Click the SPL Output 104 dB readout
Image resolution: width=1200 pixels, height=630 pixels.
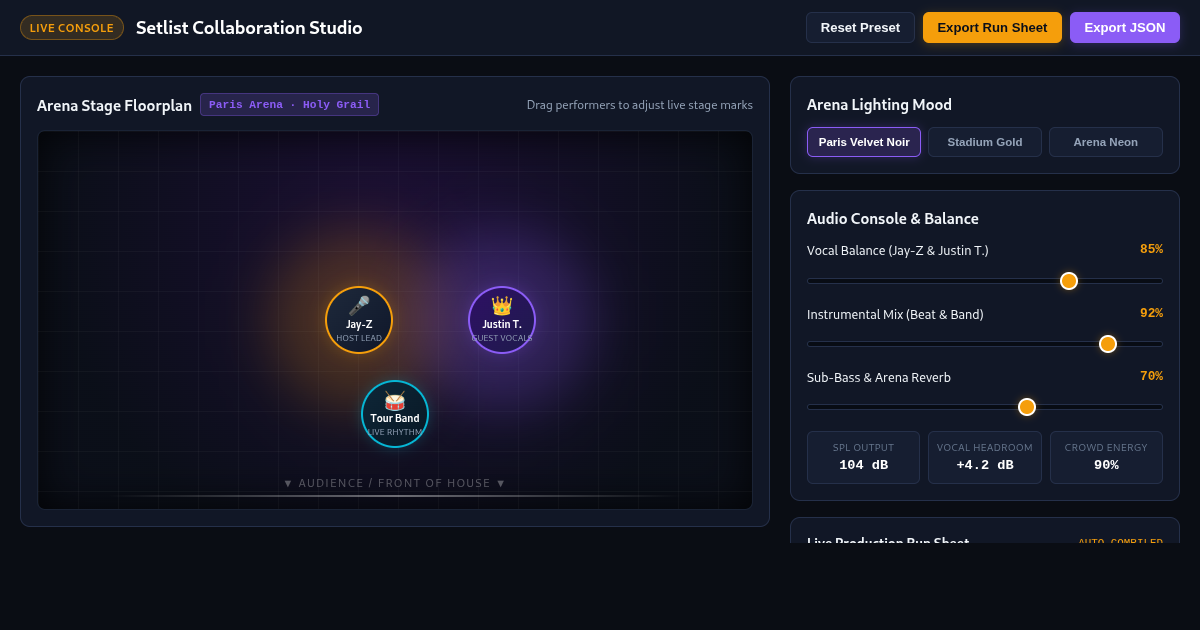click(863, 458)
